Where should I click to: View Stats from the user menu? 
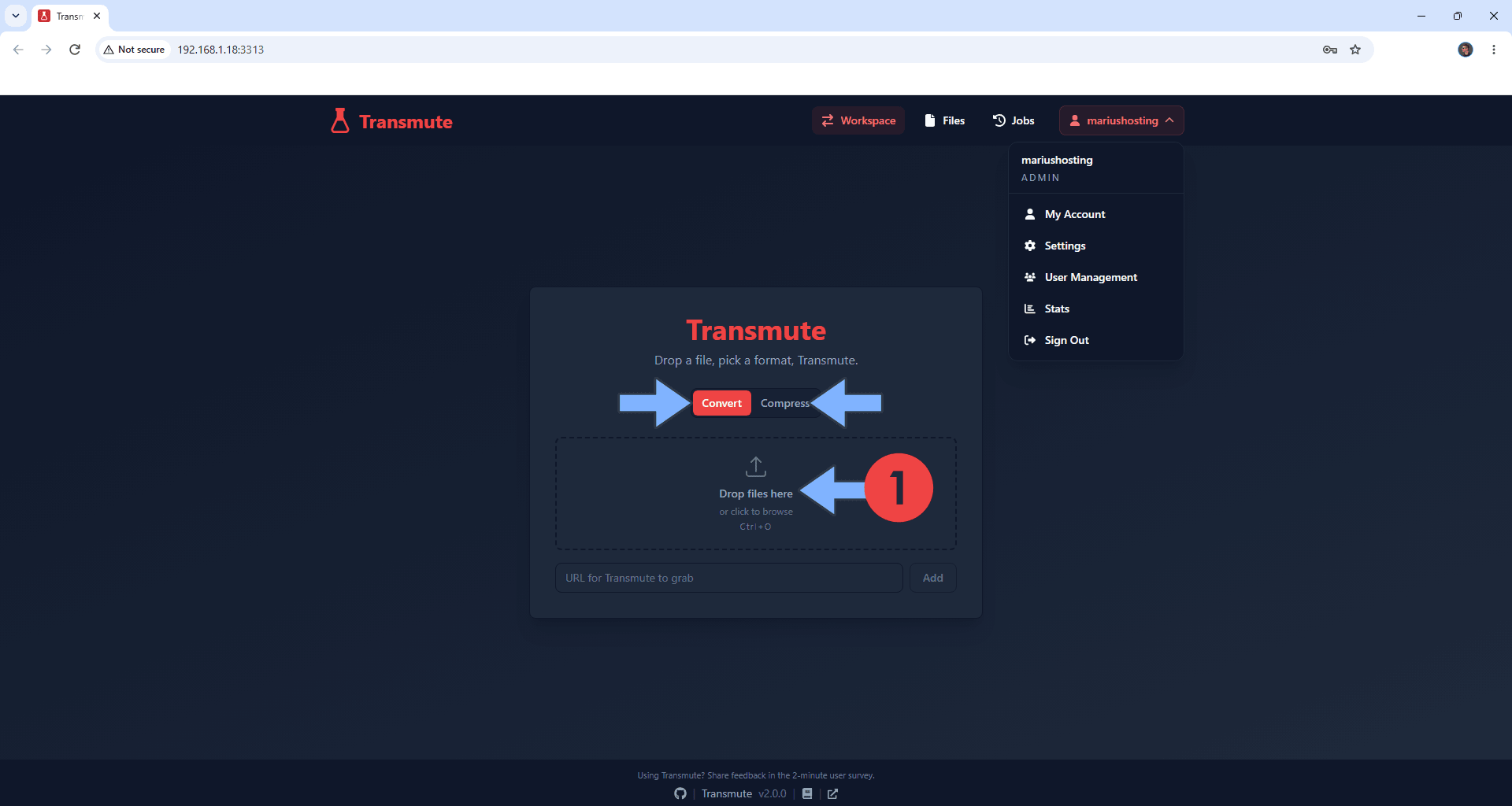[x=1095, y=309]
